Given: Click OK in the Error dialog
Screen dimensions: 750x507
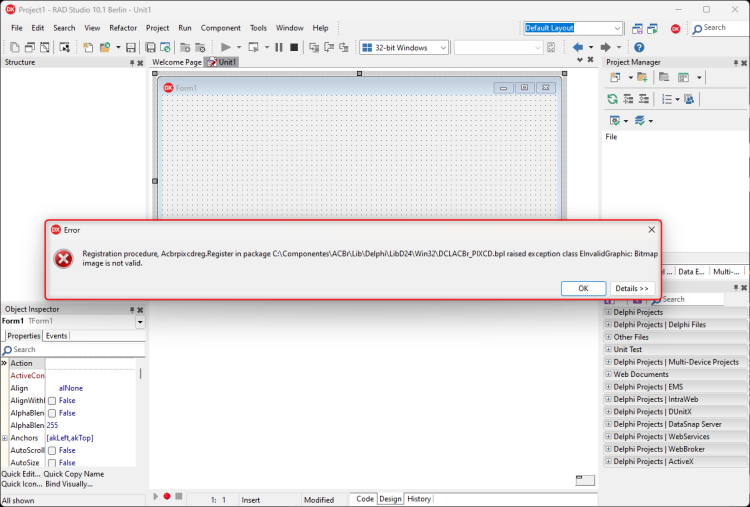Looking at the screenshot, I should coord(583,288).
